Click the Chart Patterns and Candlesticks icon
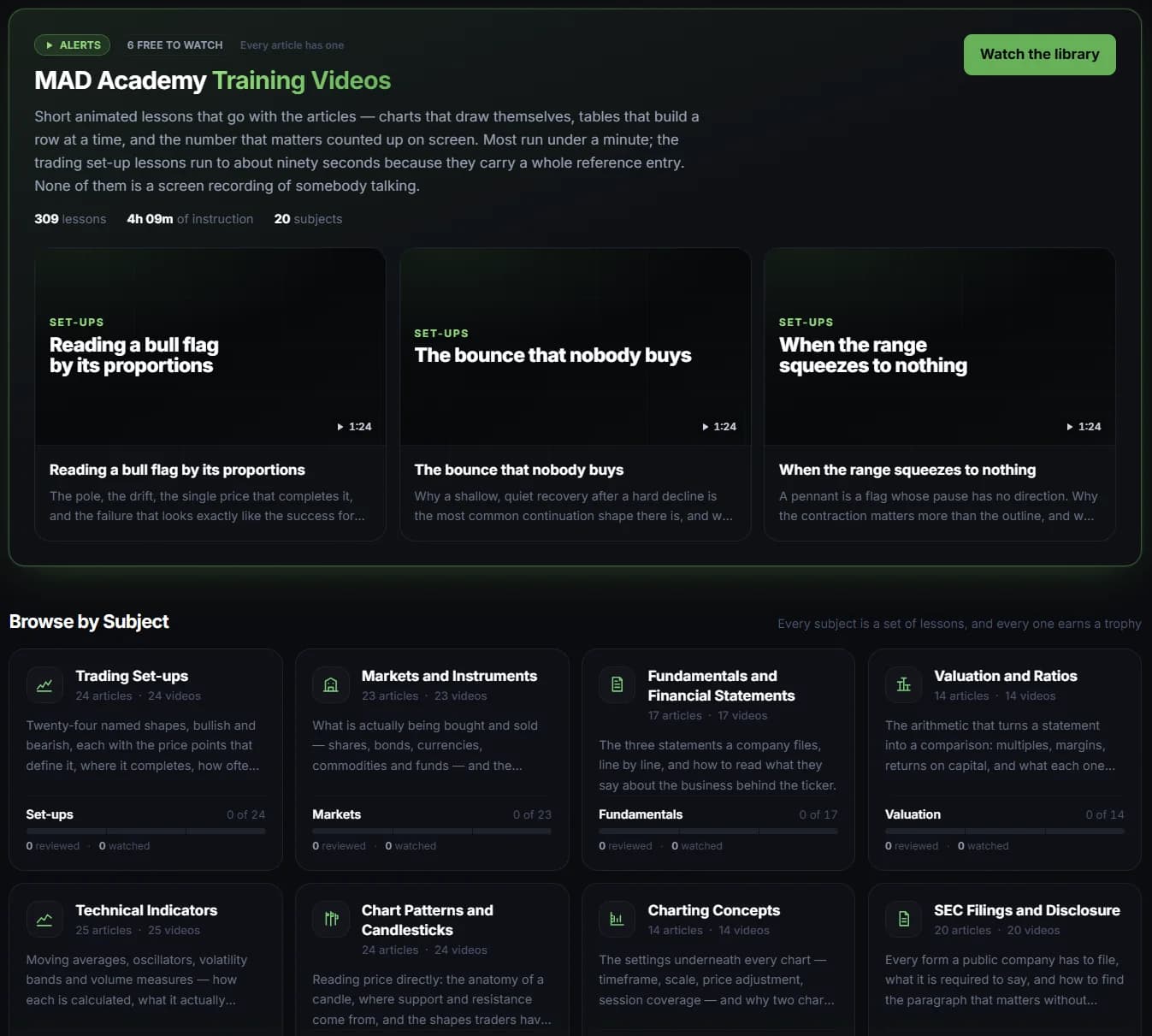The width and height of the screenshot is (1152, 1036). (331, 920)
